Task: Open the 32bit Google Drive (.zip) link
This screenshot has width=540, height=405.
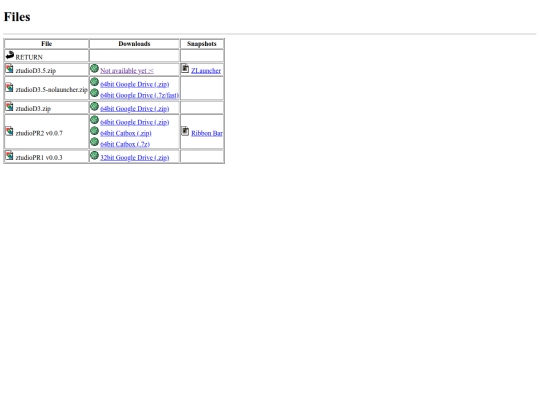Action: [135, 158]
